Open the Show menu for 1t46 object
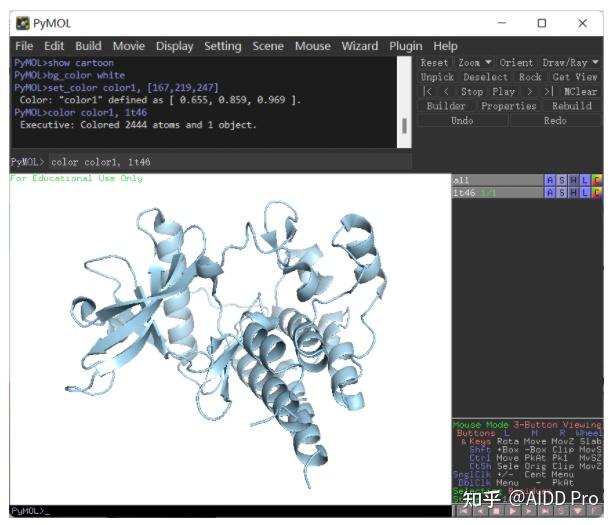The image size is (615, 525). (x=562, y=193)
